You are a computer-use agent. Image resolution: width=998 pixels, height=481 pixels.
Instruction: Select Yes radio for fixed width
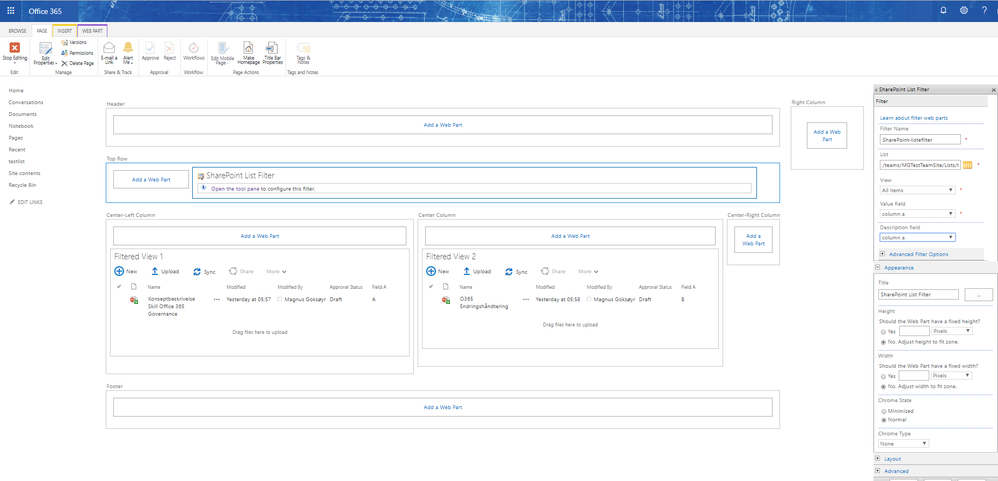coord(883,376)
